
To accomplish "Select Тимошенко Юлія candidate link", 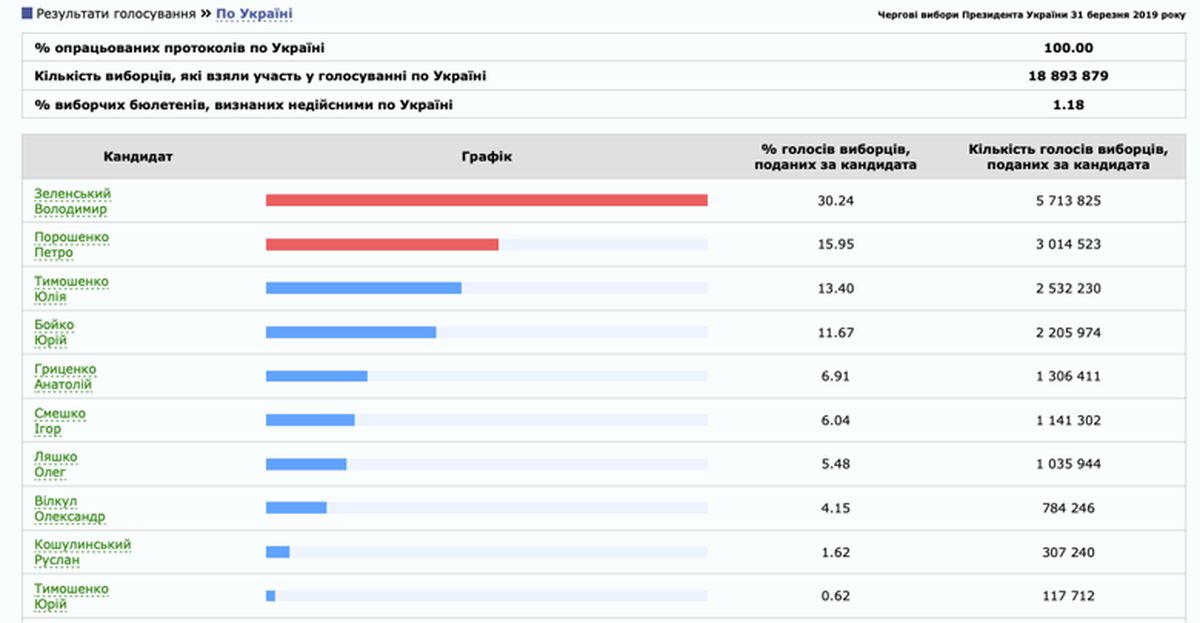I will [x=71, y=289].
